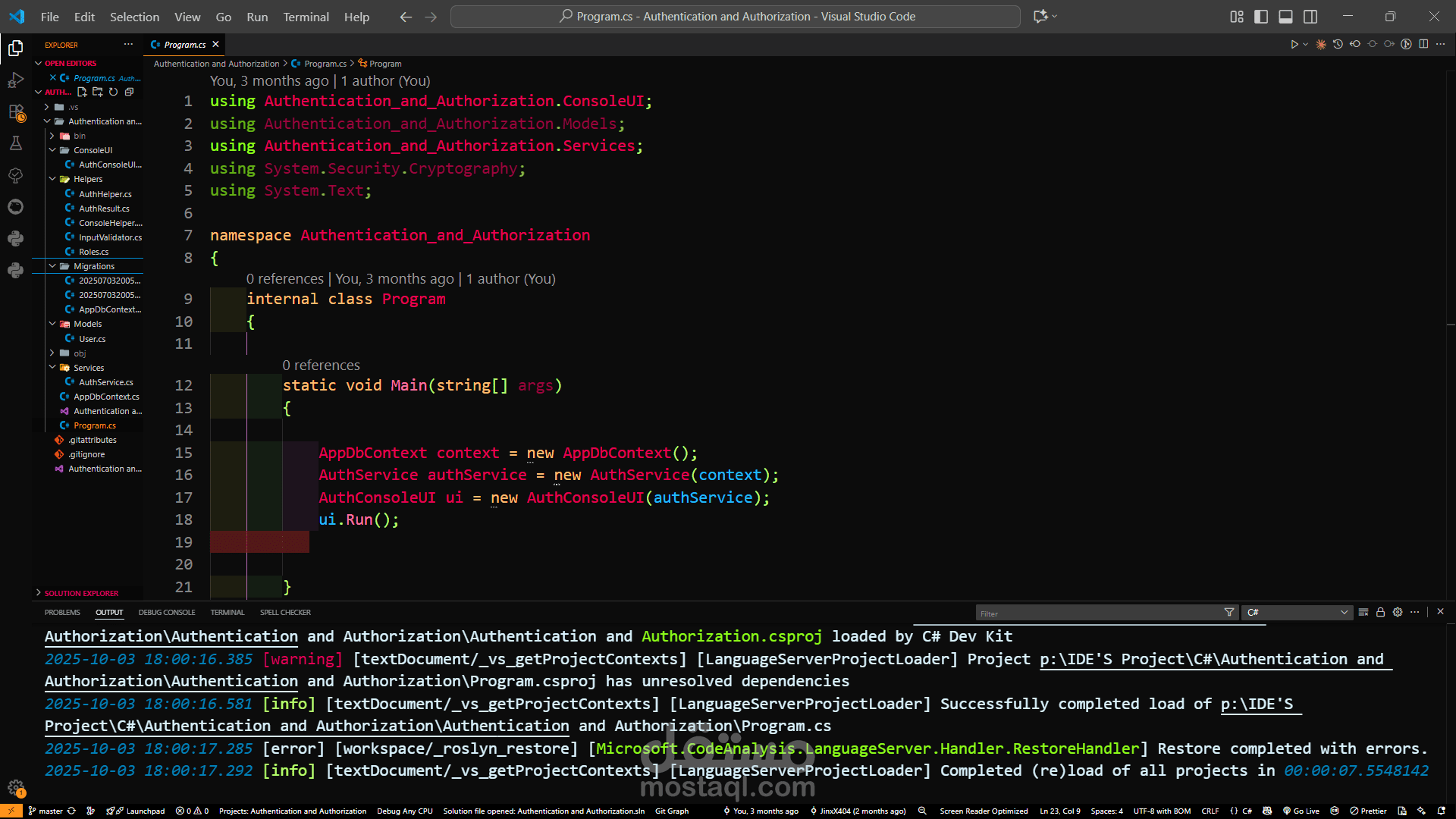Open the Explorer view in the activity bar
Viewport: 1456px width, 819px height.
16,47
